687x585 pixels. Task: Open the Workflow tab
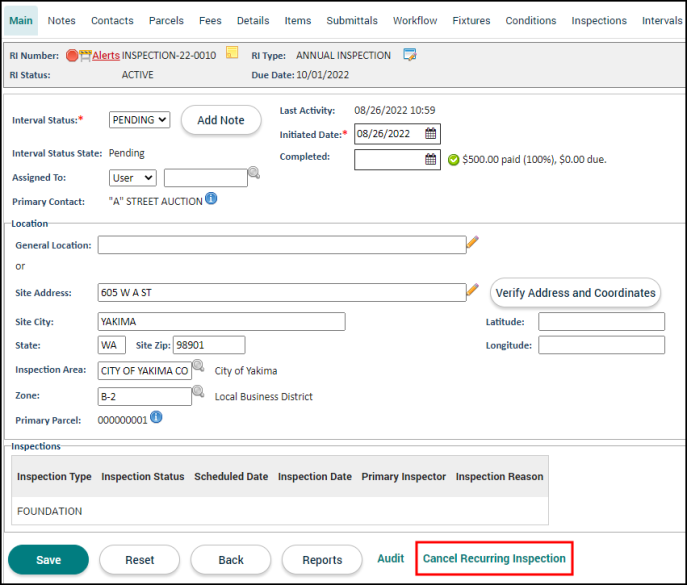(x=415, y=21)
